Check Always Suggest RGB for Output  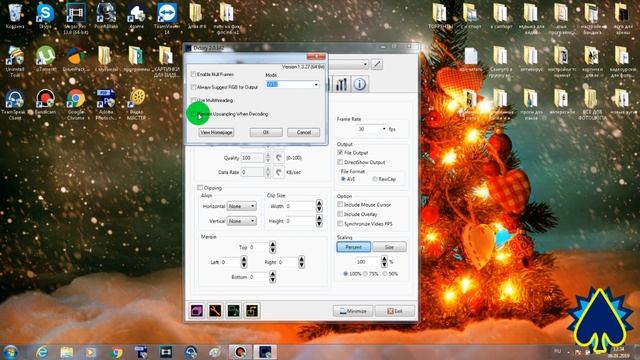pyautogui.click(x=193, y=87)
